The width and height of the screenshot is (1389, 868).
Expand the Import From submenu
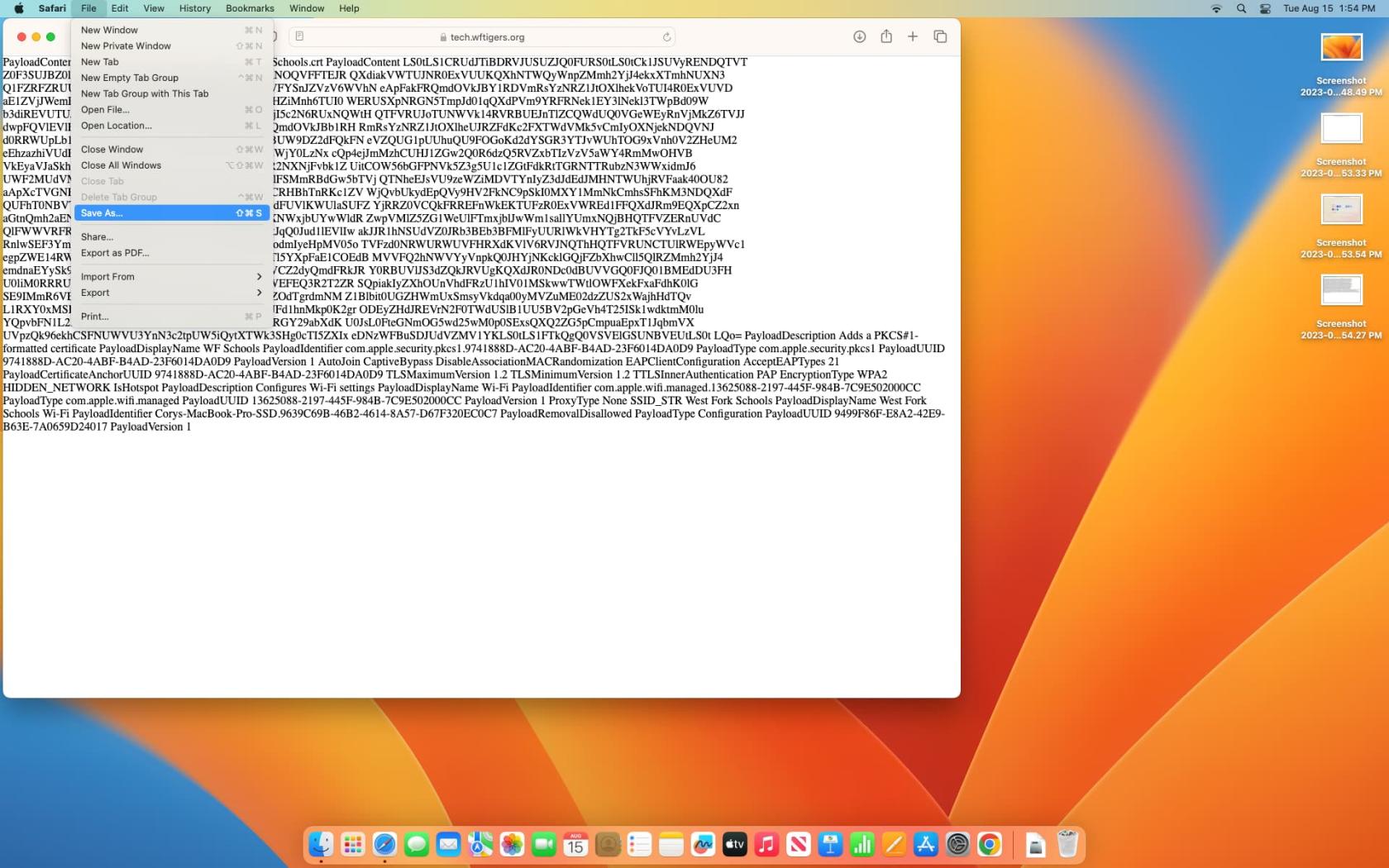click(x=172, y=277)
